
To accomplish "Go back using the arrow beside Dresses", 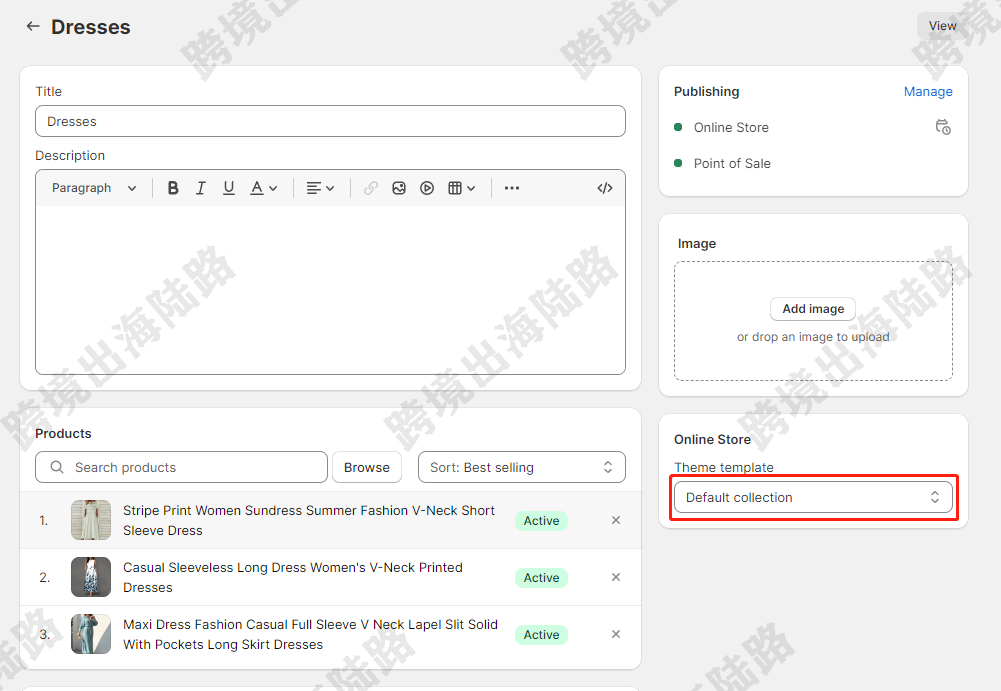I will pyautogui.click(x=33, y=27).
